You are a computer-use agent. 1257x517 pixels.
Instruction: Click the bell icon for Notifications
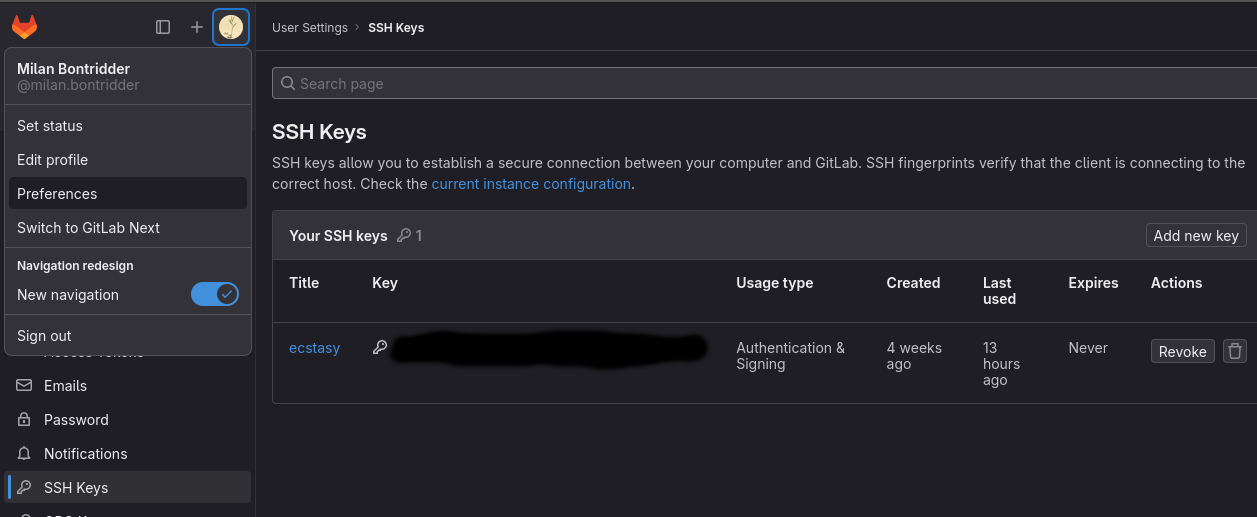(24, 454)
